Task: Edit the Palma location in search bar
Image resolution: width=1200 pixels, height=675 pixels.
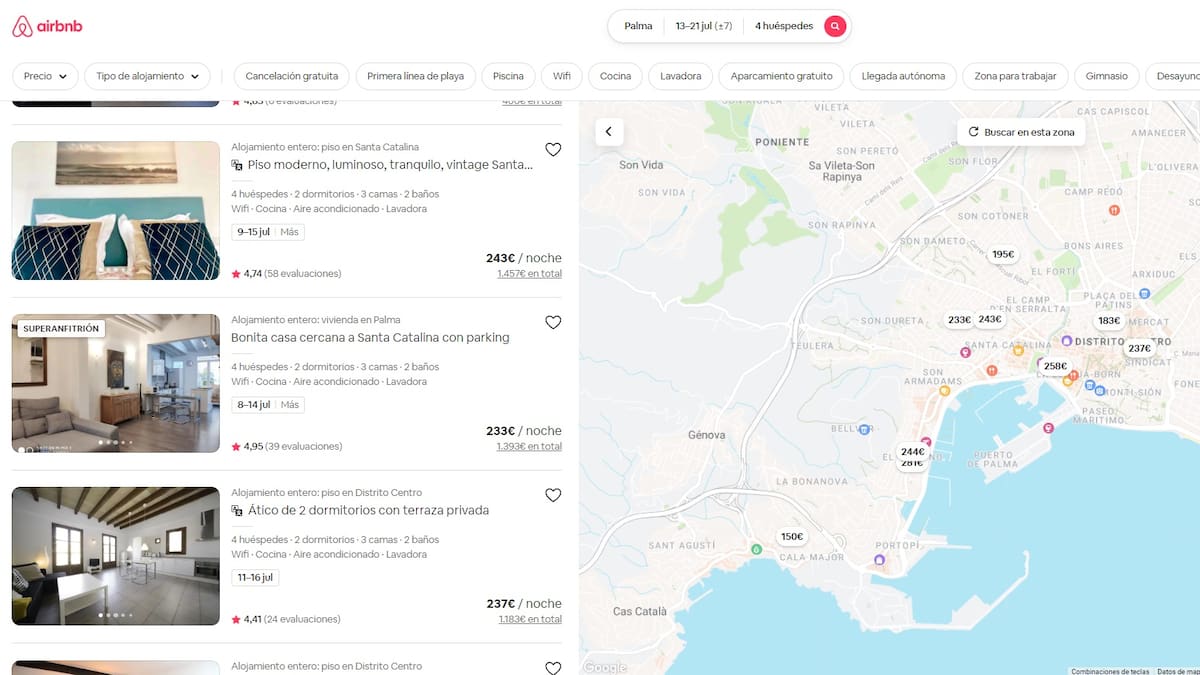Action: [x=638, y=26]
